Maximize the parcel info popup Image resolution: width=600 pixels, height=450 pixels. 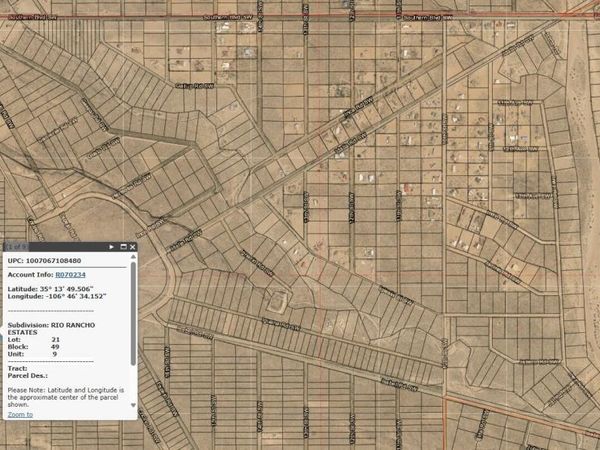pos(121,246)
